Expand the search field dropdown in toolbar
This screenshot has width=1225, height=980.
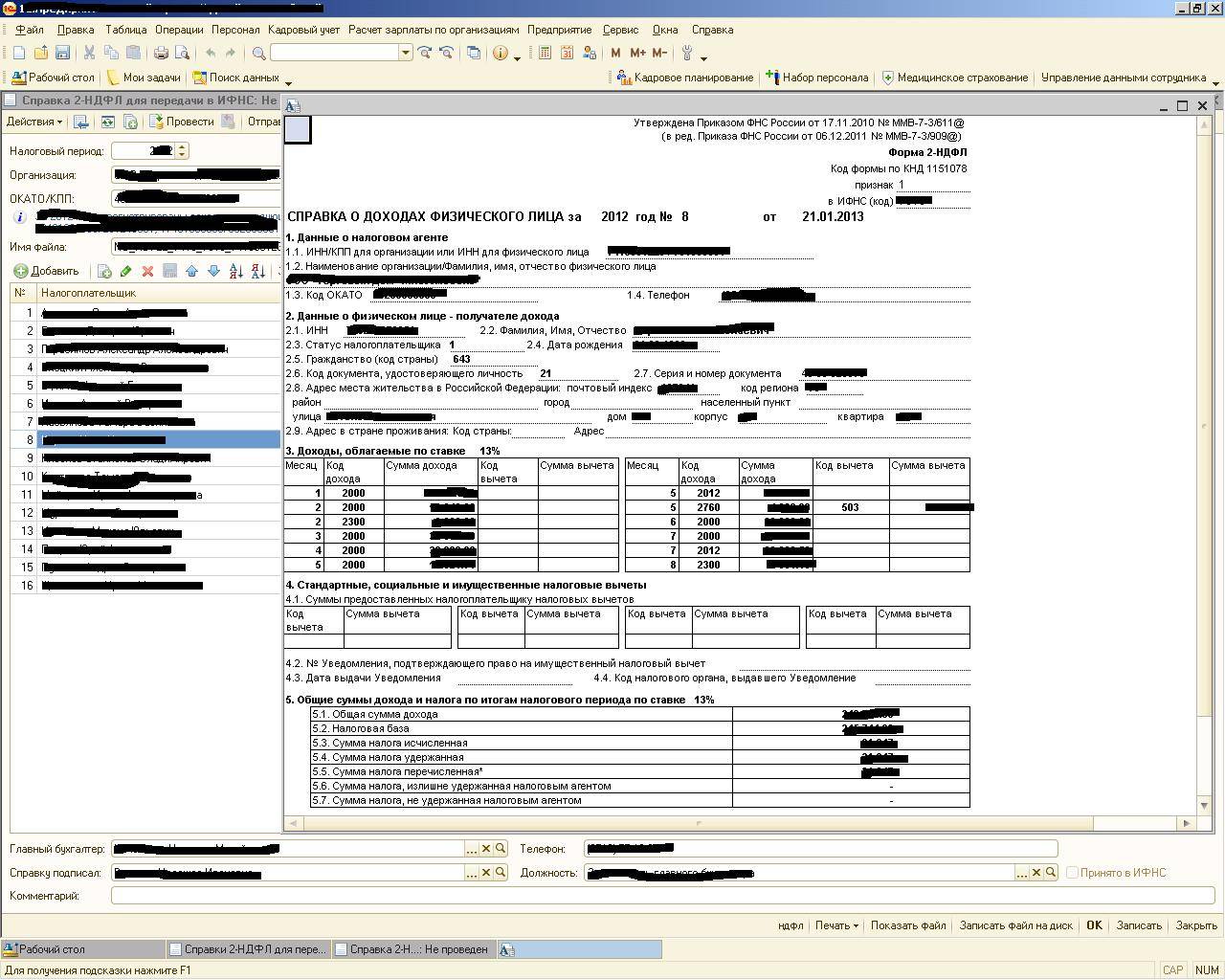click(406, 53)
